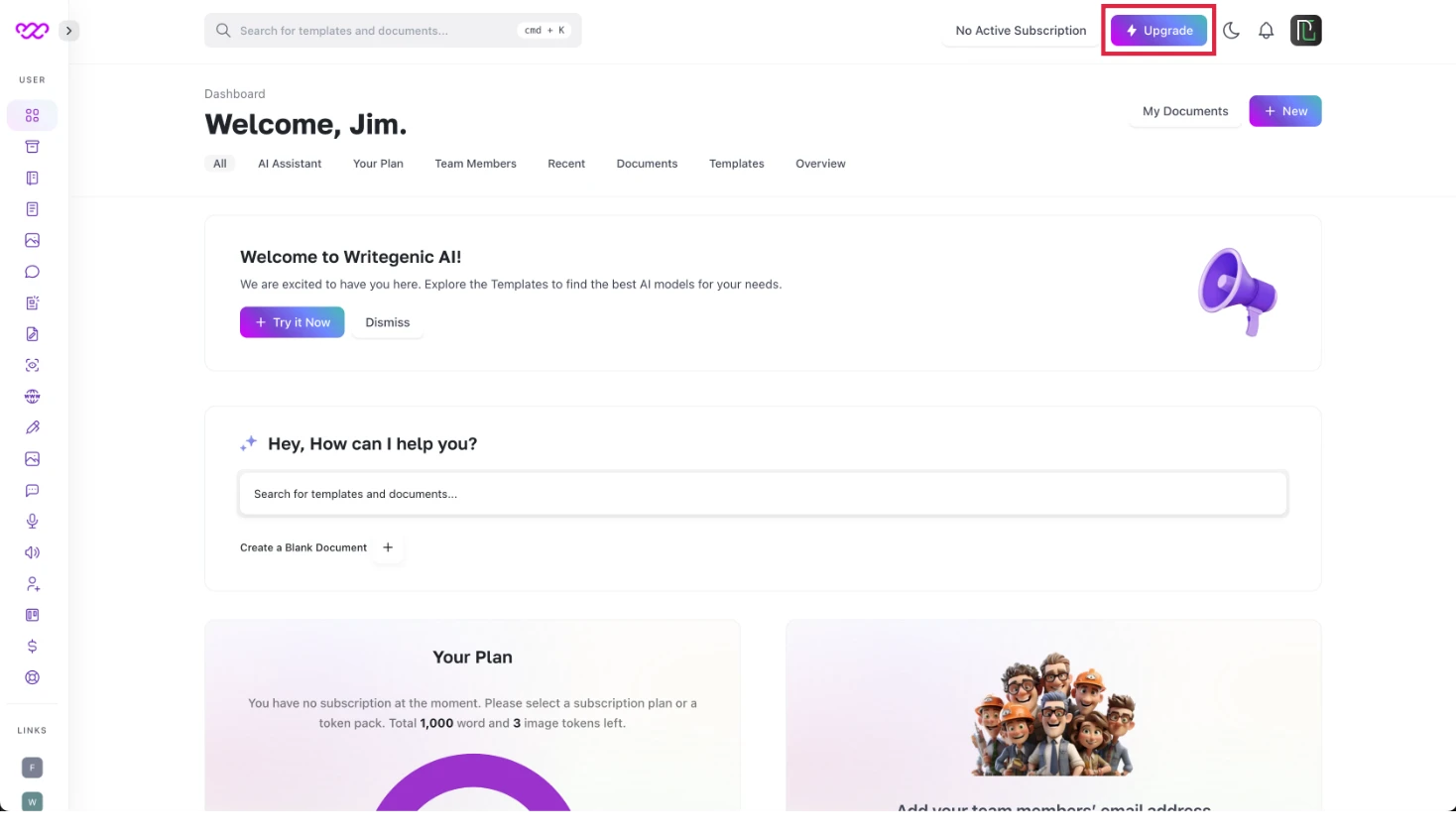This screenshot has height=838, width=1456.
Task: Select the Team Members tab
Action: point(475,164)
